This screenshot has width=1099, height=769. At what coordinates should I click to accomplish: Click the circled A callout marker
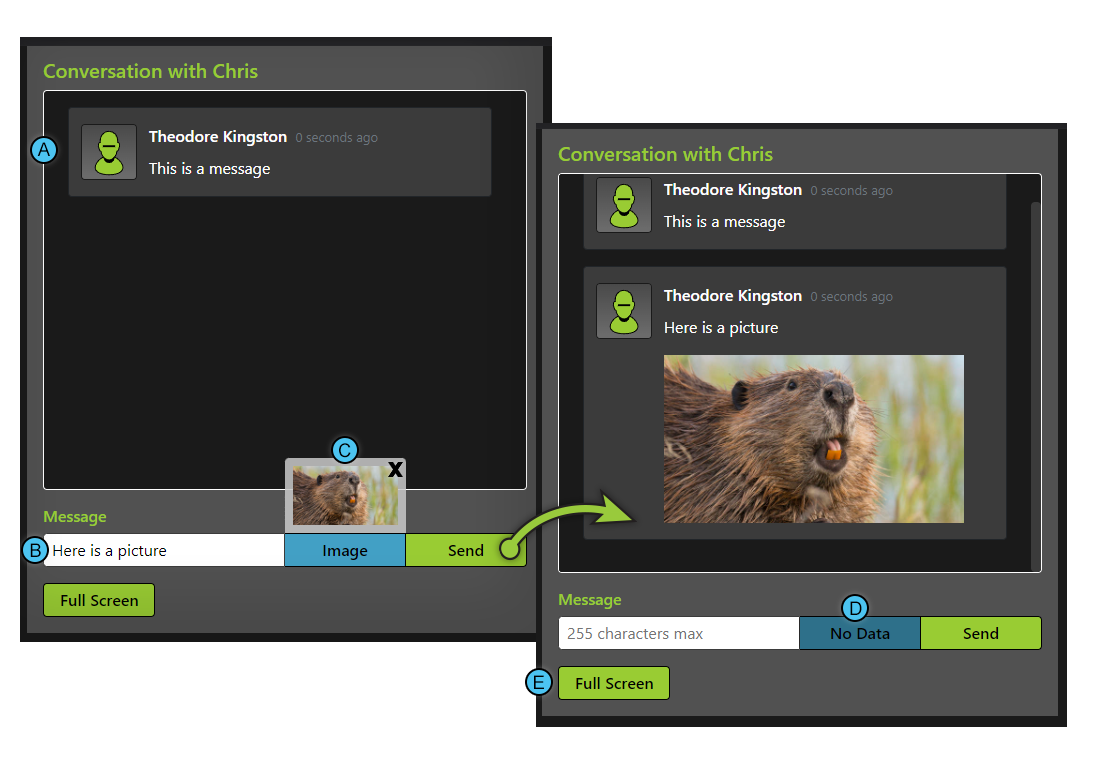click(x=44, y=150)
